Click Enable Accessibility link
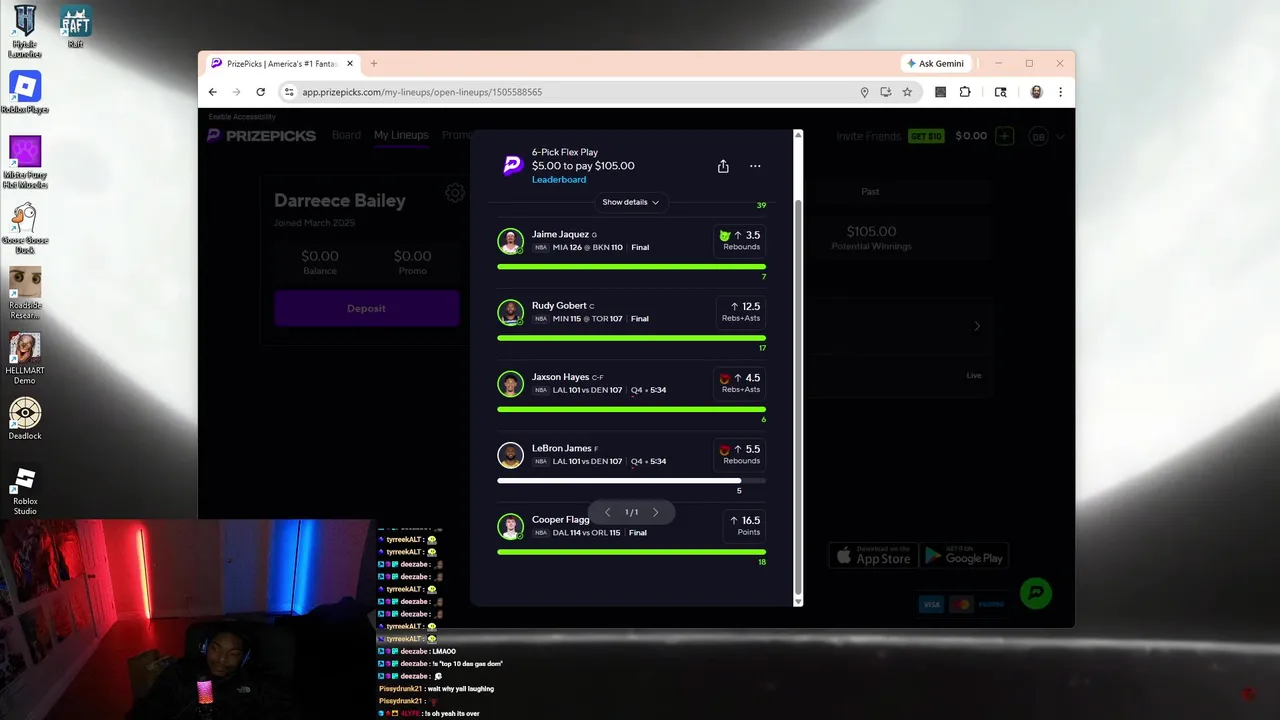Viewport: 1280px width, 720px height. pyautogui.click(x=241, y=117)
